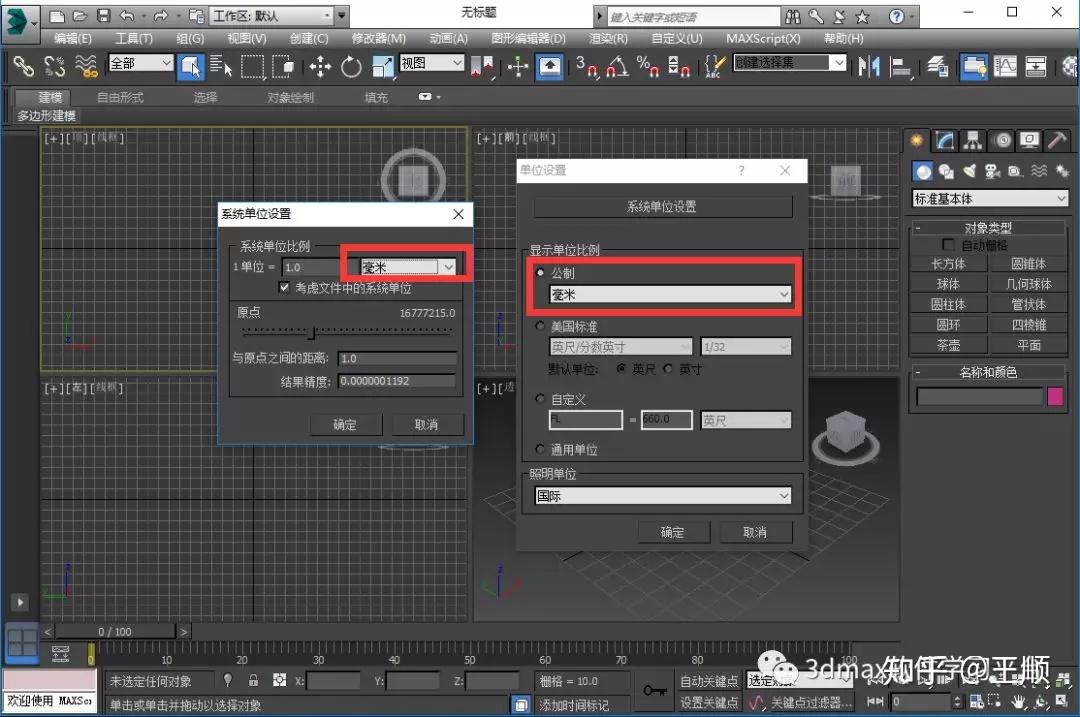Open the workspace 工作区 dropdown
This screenshot has height=717, width=1080.
pos(272,15)
